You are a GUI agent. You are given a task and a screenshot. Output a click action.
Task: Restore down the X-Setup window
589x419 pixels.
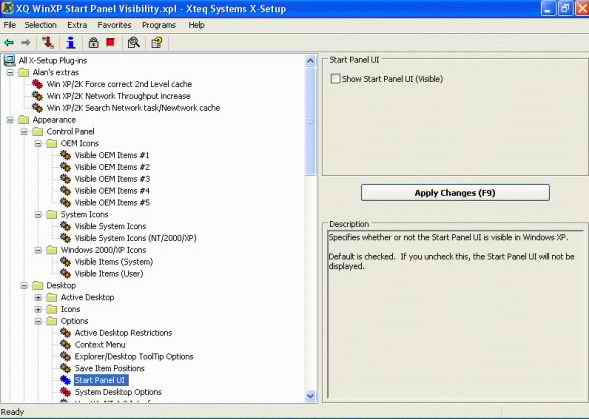click(565, 9)
